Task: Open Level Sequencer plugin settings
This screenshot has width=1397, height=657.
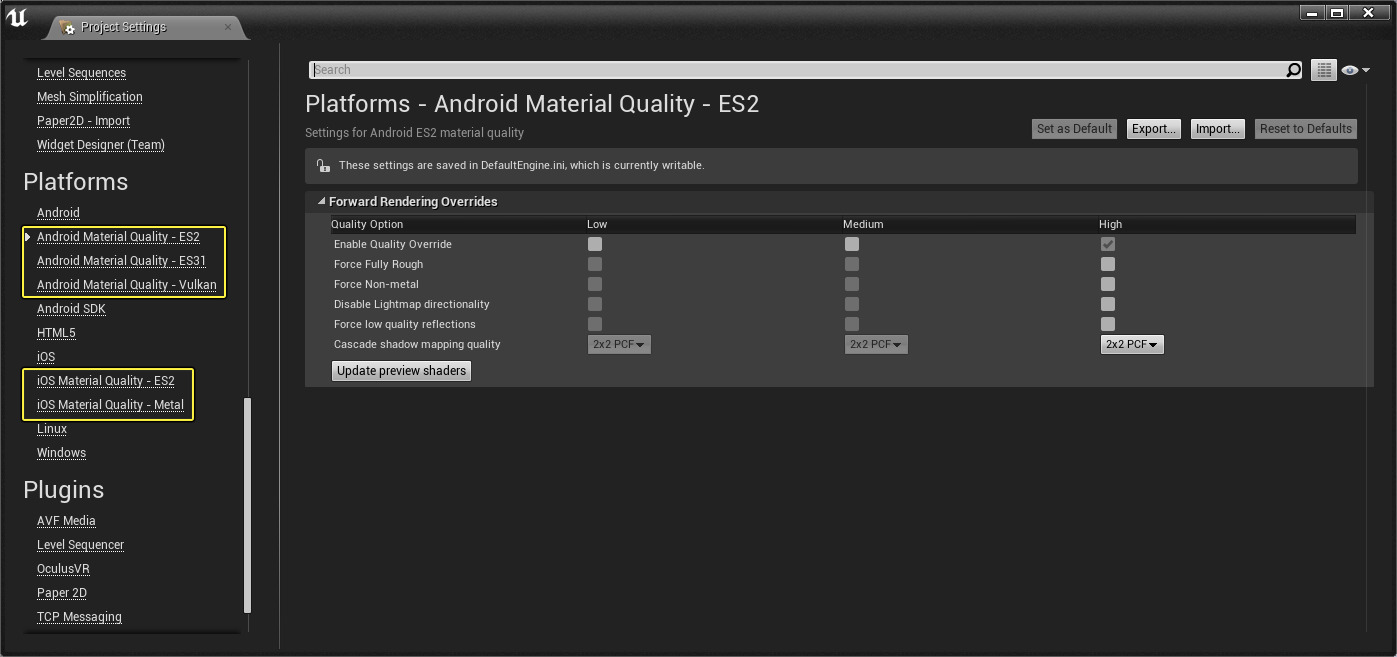Action: coord(80,545)
